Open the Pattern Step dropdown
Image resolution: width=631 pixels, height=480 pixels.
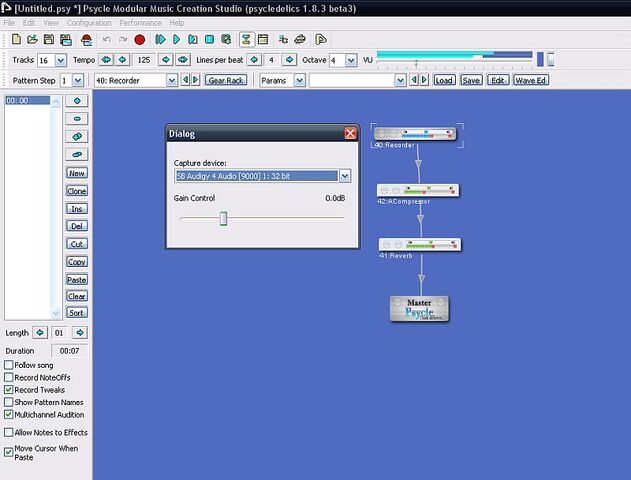pyautogui.click(x=78, y=80)
